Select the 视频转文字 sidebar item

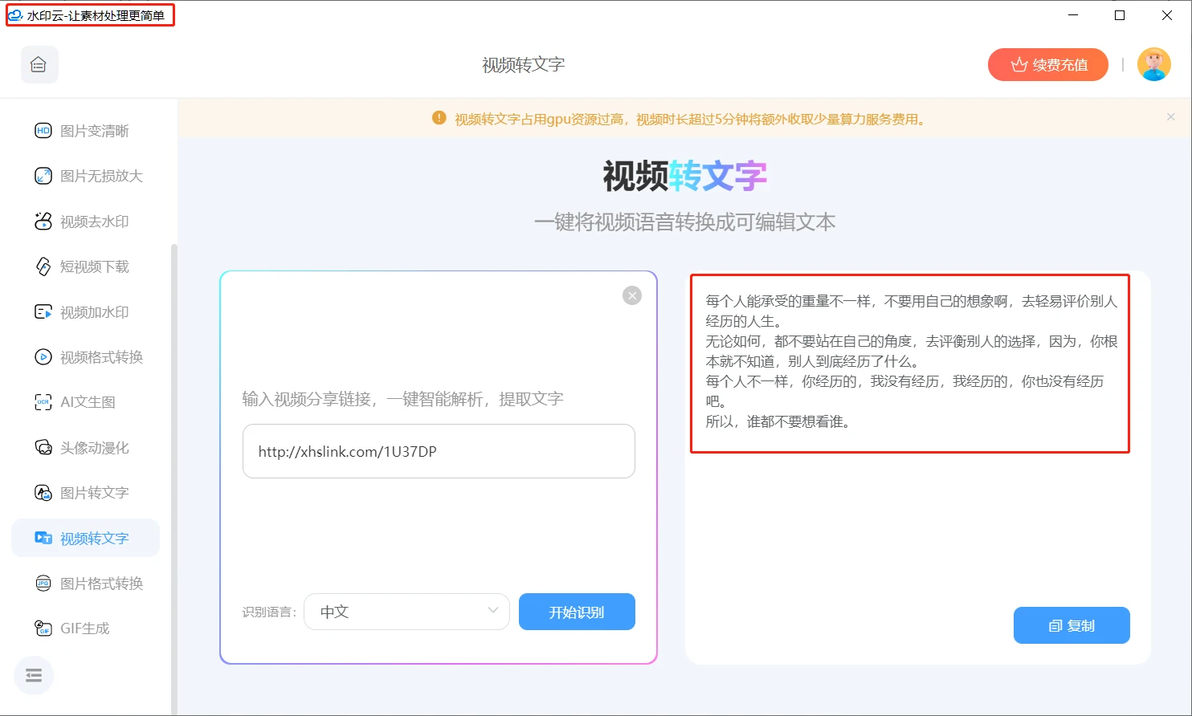85,538
